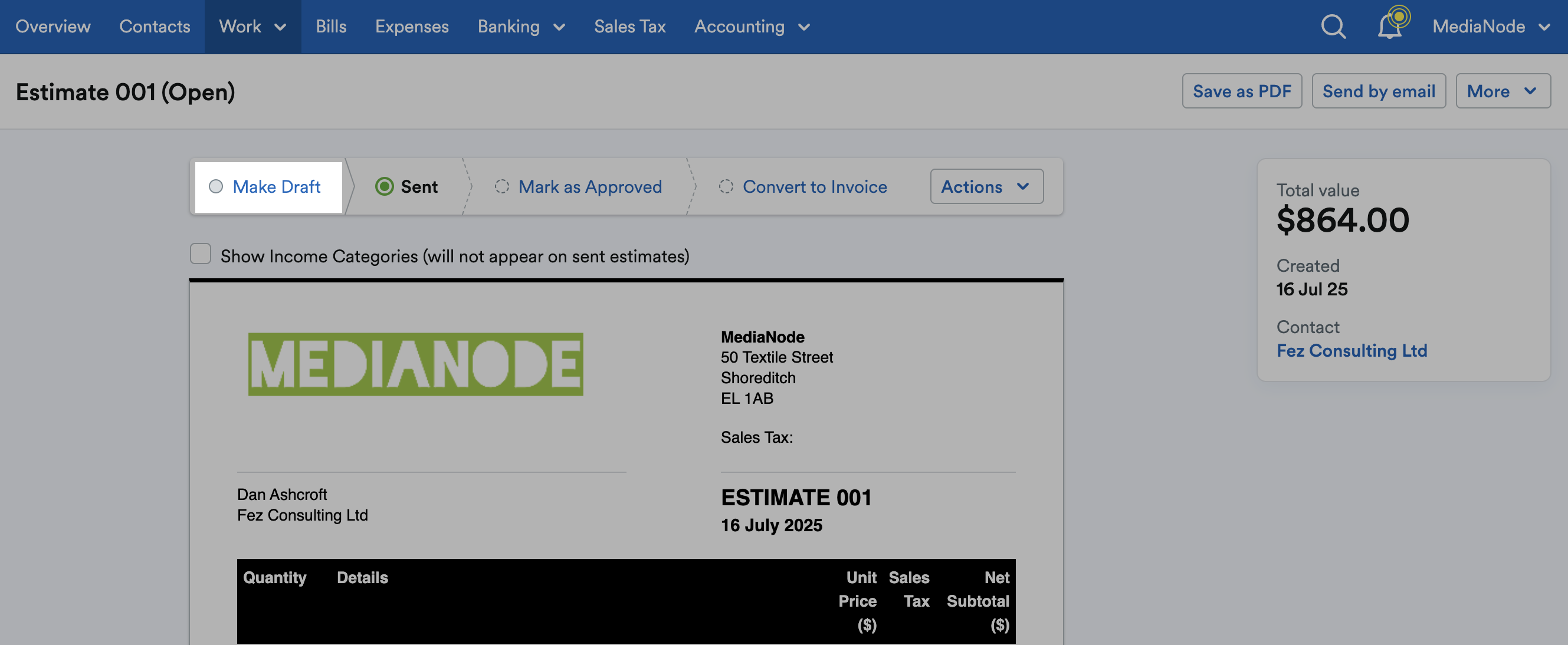The image size is (1568, 645).
Task: Open the Actions dropdown
Action: [986, 186]
